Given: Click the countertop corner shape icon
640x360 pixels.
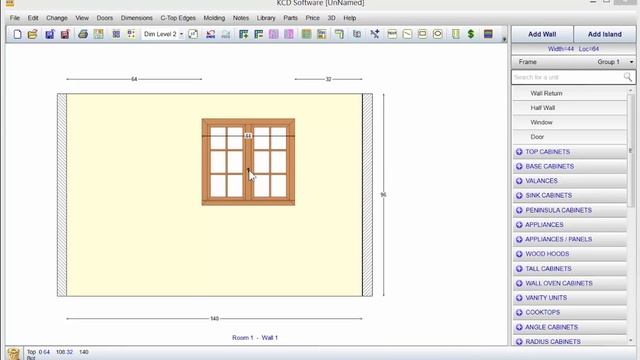Looking at the screenshot, I should [339, 34].
